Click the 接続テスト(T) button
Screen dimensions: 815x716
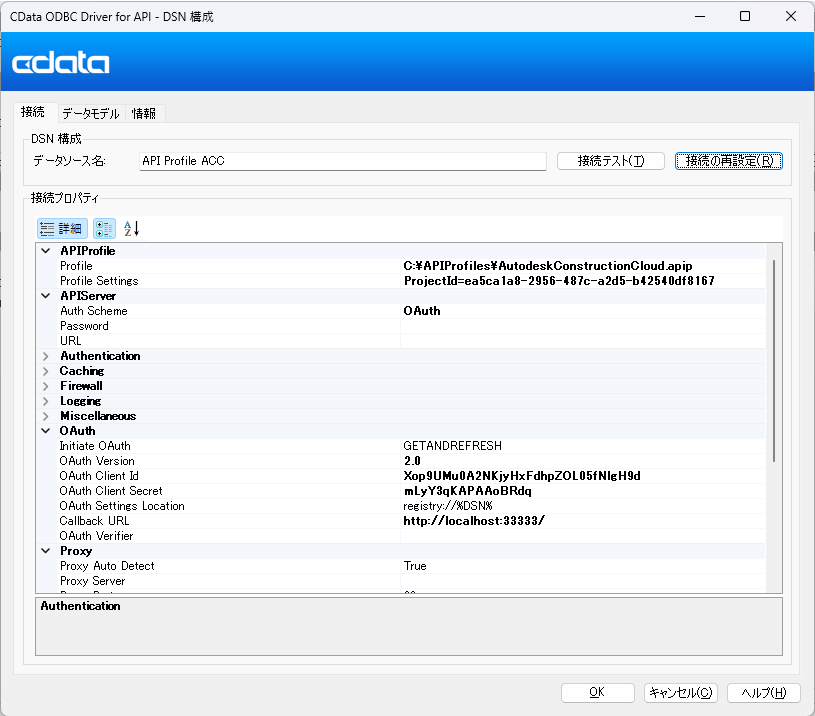(x=611, y=161)
